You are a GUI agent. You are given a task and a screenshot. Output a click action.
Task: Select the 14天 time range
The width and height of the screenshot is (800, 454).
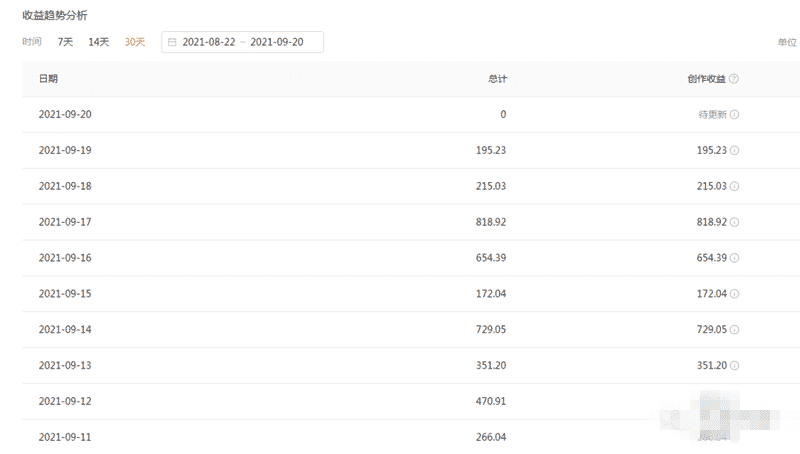pyautogui.click(x=98, y=42)
